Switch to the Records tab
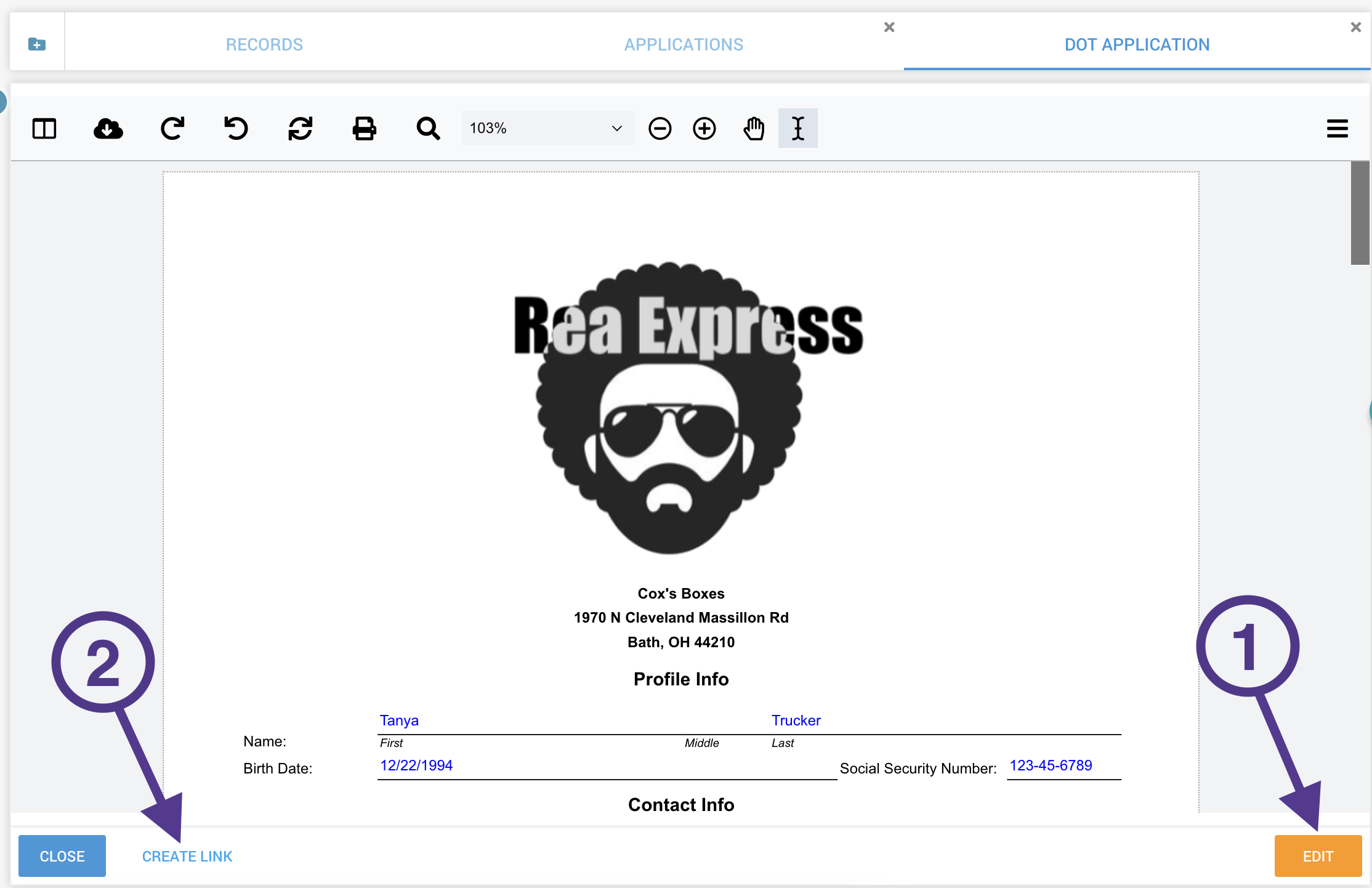 coord(264,44)
